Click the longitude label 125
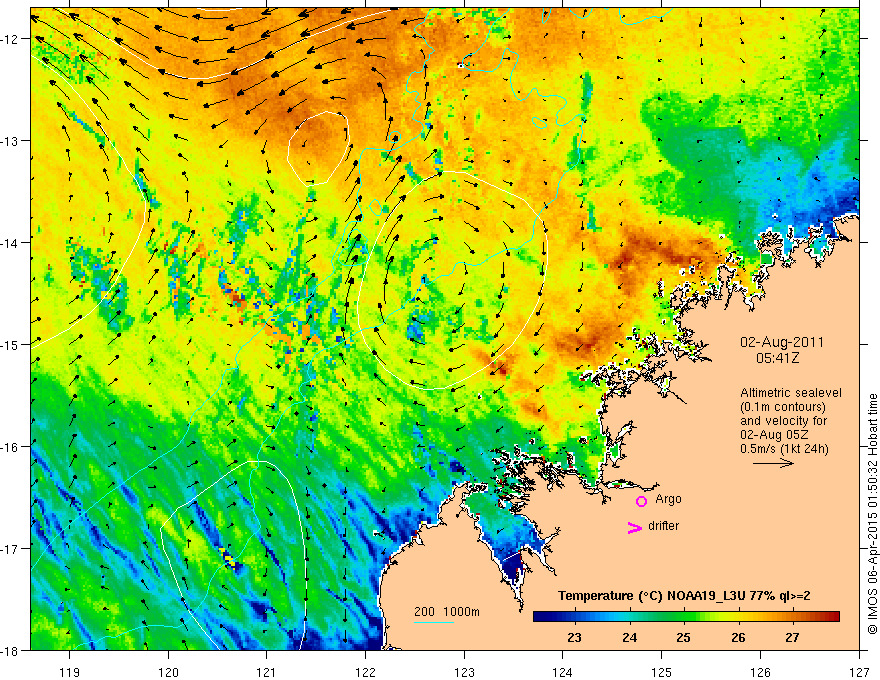Viewport: 880px width, 680px height. [x=661, y=673]
